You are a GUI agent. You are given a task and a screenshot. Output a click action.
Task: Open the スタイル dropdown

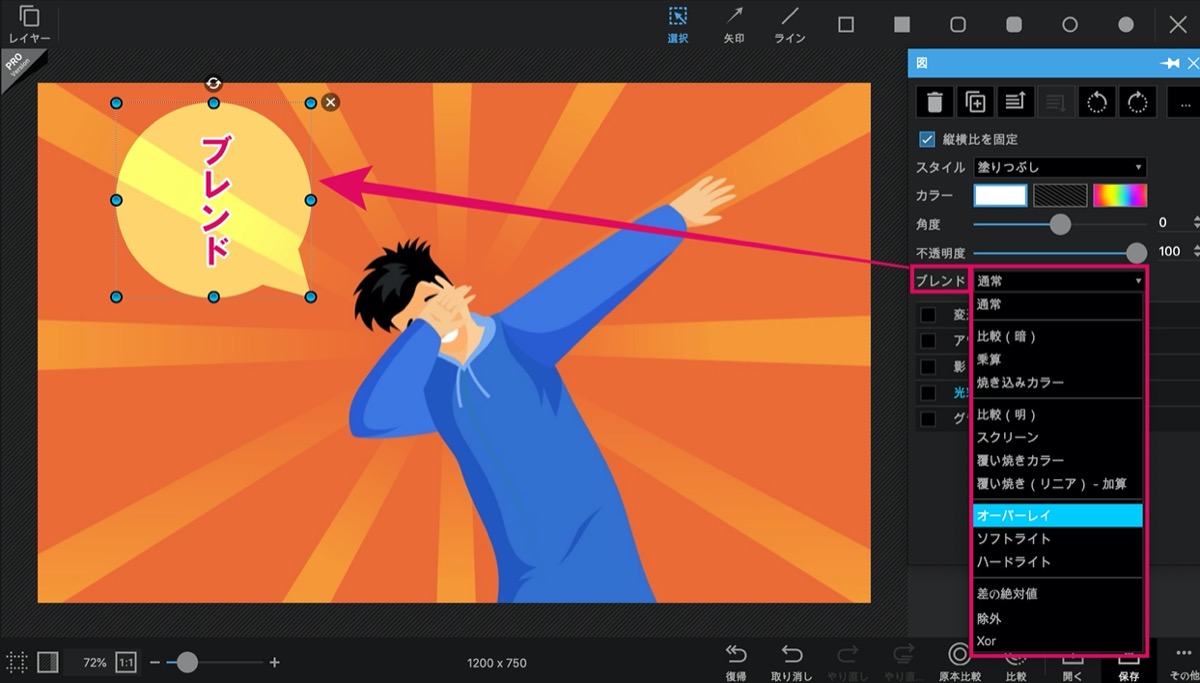click(x=1060, y=167)
